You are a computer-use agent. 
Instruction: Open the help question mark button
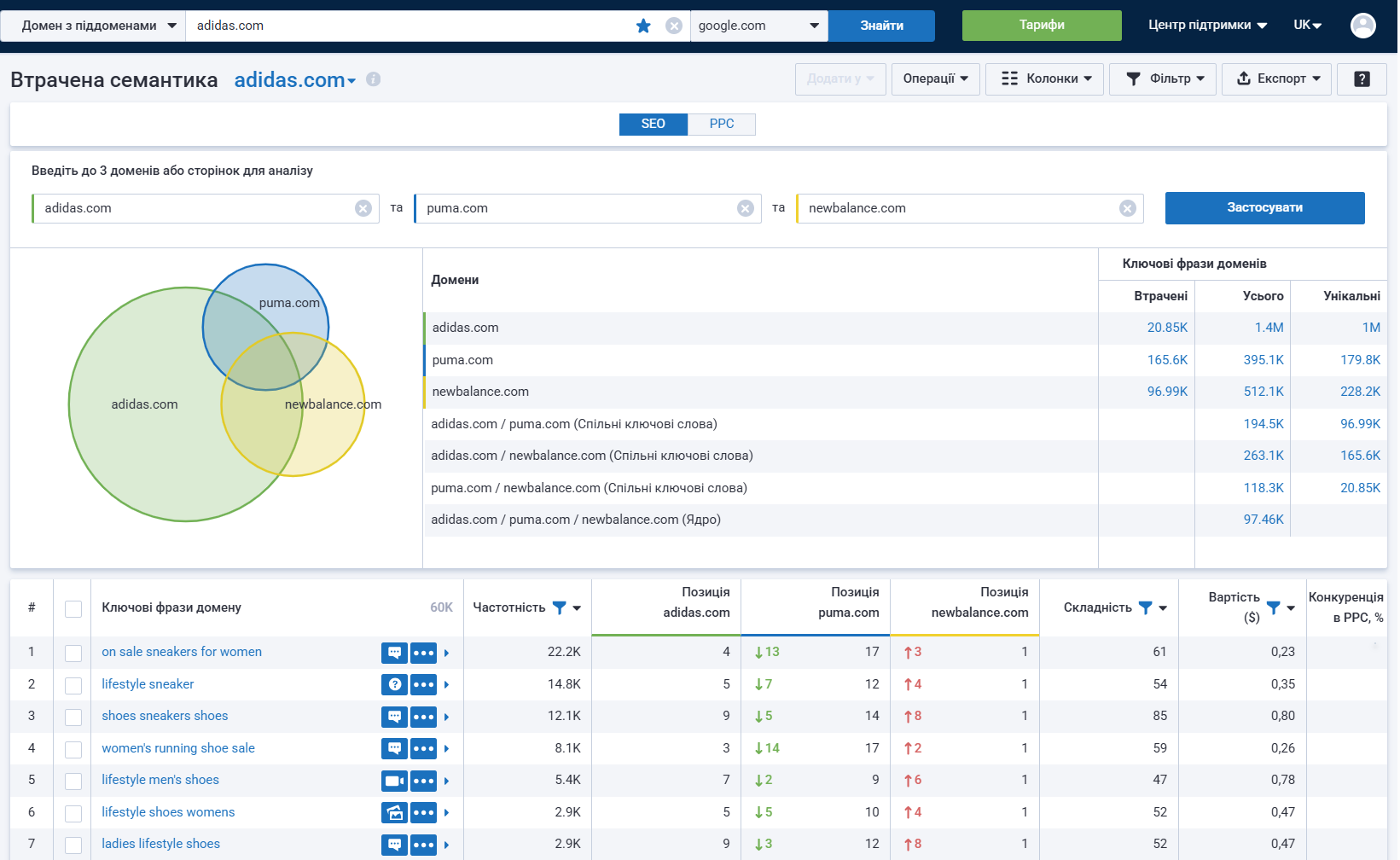point(1361,78)
